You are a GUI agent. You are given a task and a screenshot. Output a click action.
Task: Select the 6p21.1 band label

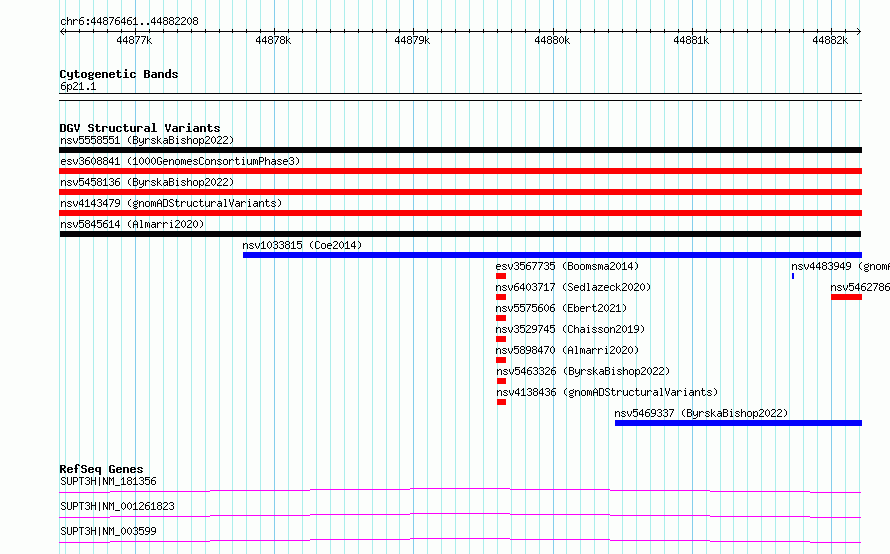tap(78, 86)
